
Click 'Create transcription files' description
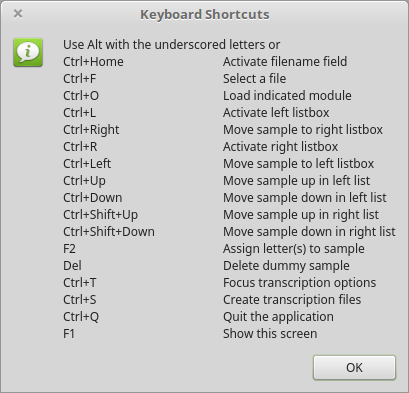click(292, 300)
